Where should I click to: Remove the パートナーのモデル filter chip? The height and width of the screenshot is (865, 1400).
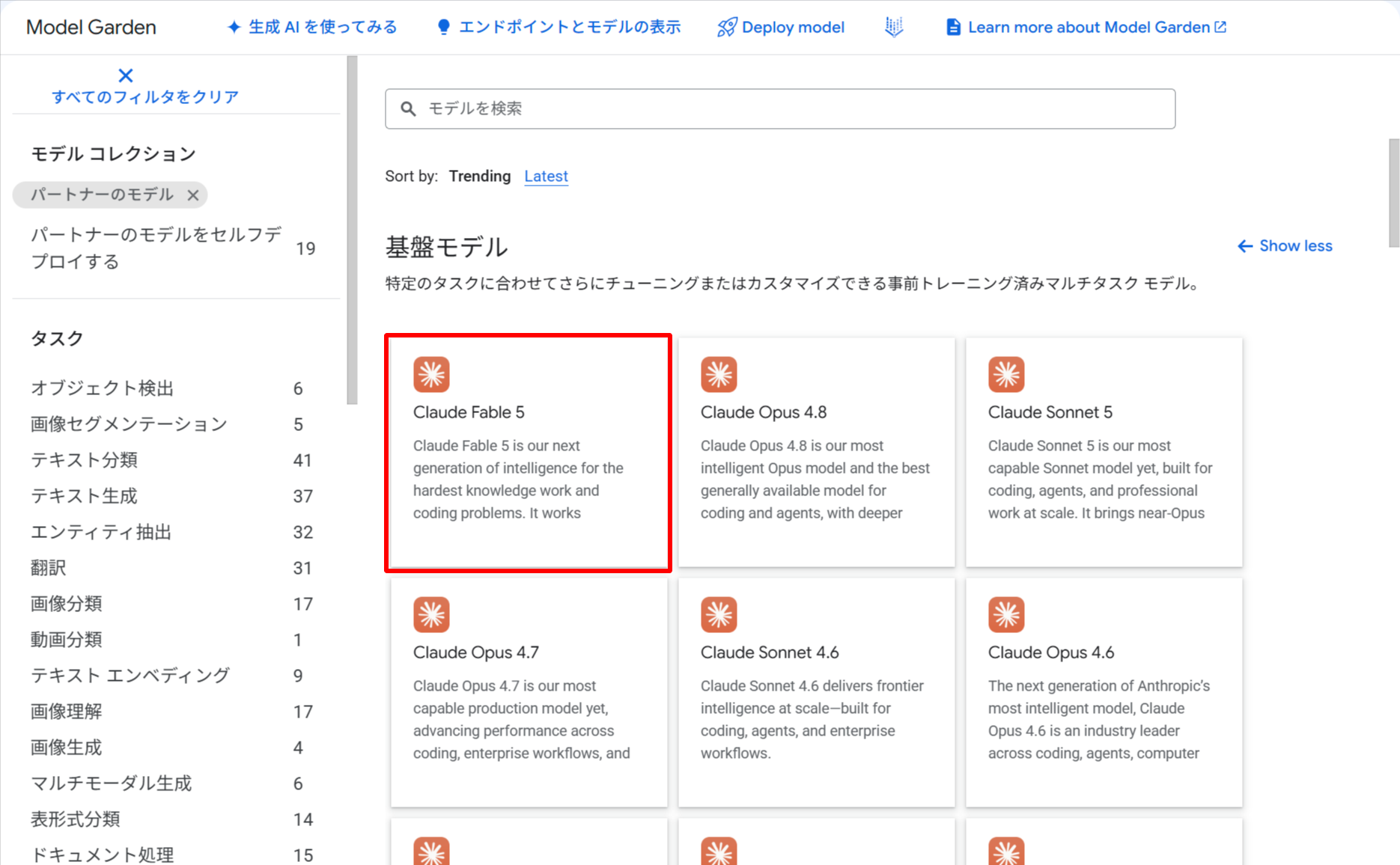(x=193, y=195)
